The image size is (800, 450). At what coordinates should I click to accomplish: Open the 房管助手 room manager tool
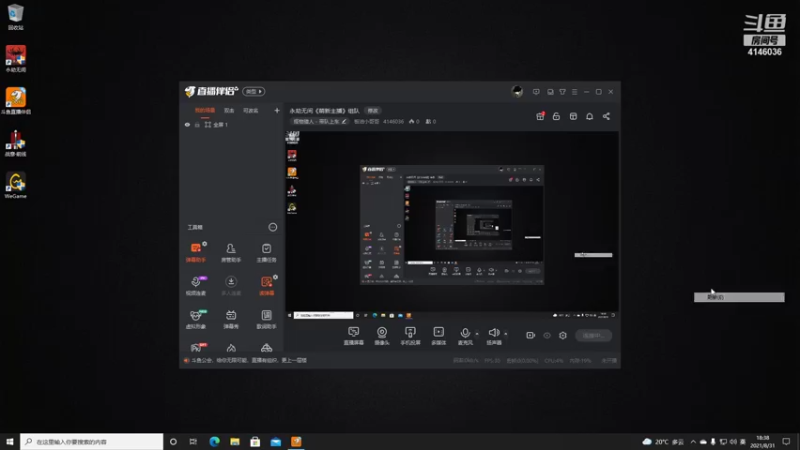coord(231,252)
